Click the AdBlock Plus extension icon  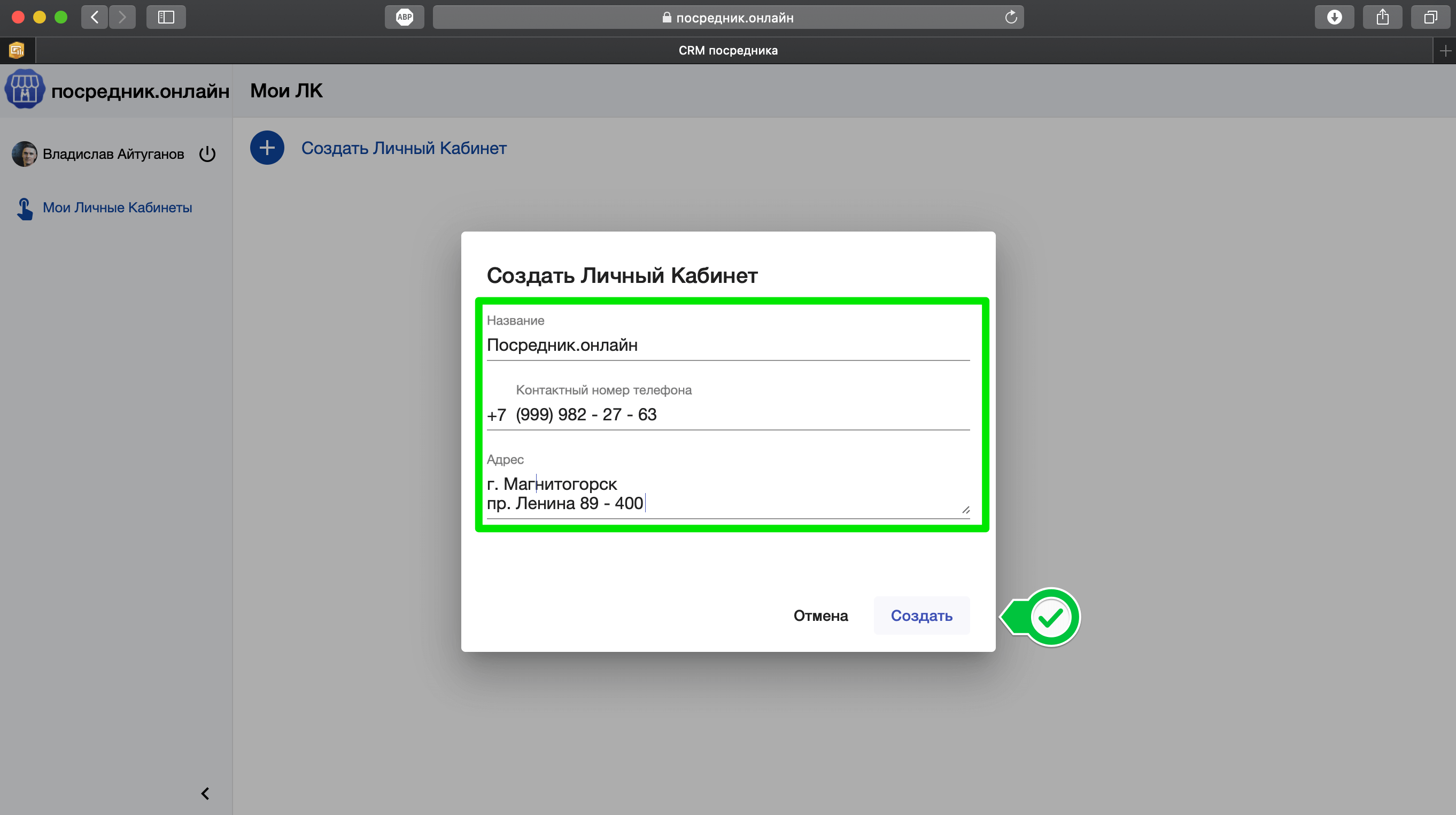[404, 17]
